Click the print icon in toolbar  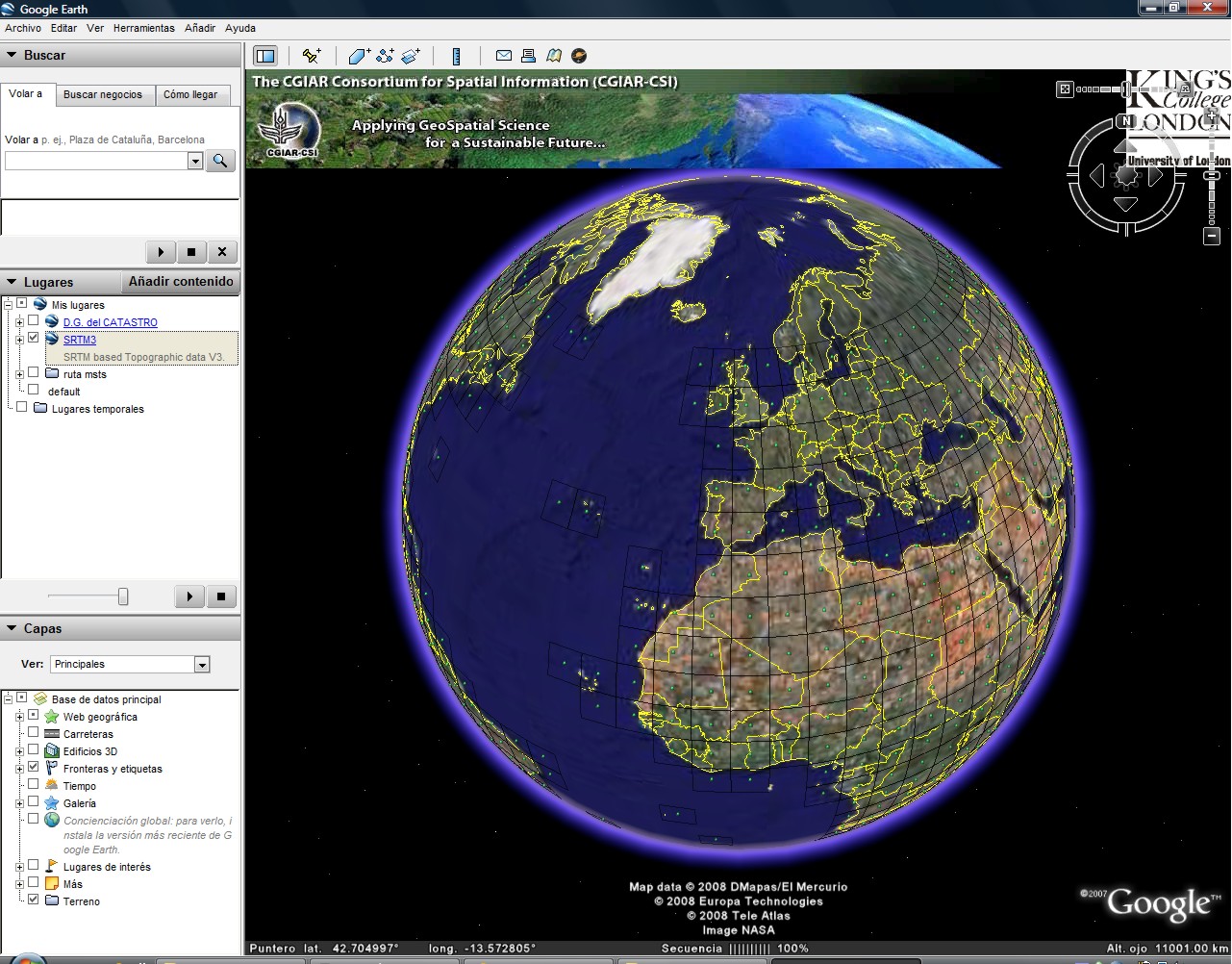(528, 56)
